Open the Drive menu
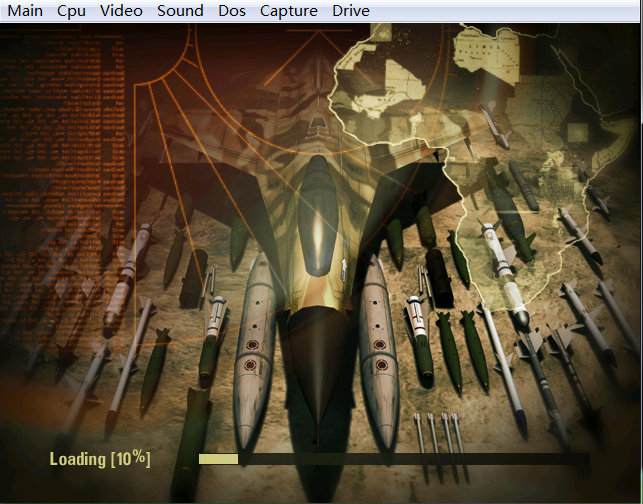Image resolution: width=643 pixels, height=504 pixels. tap(351, 11)
